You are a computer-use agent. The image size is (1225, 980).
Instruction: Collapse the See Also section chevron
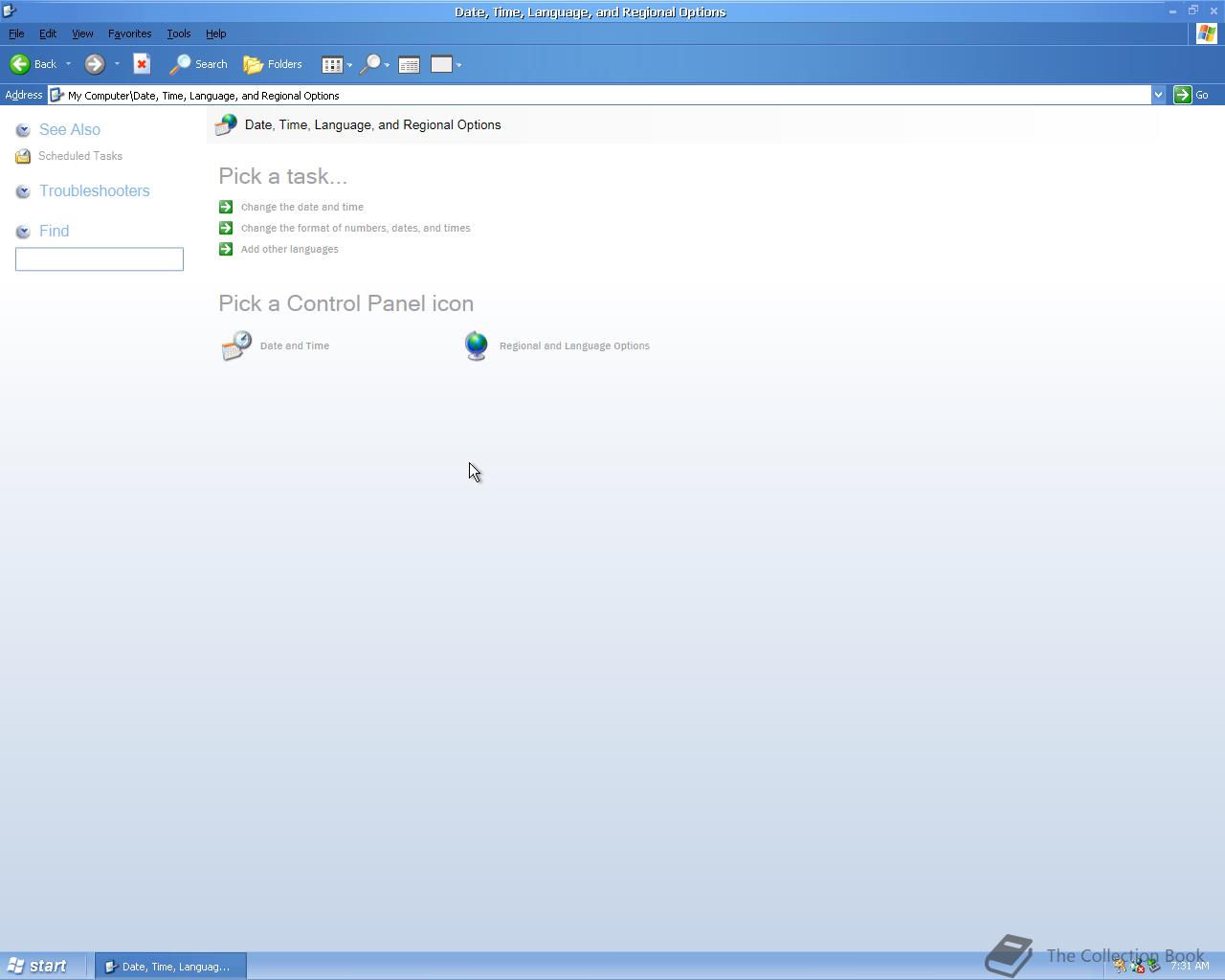23,130
